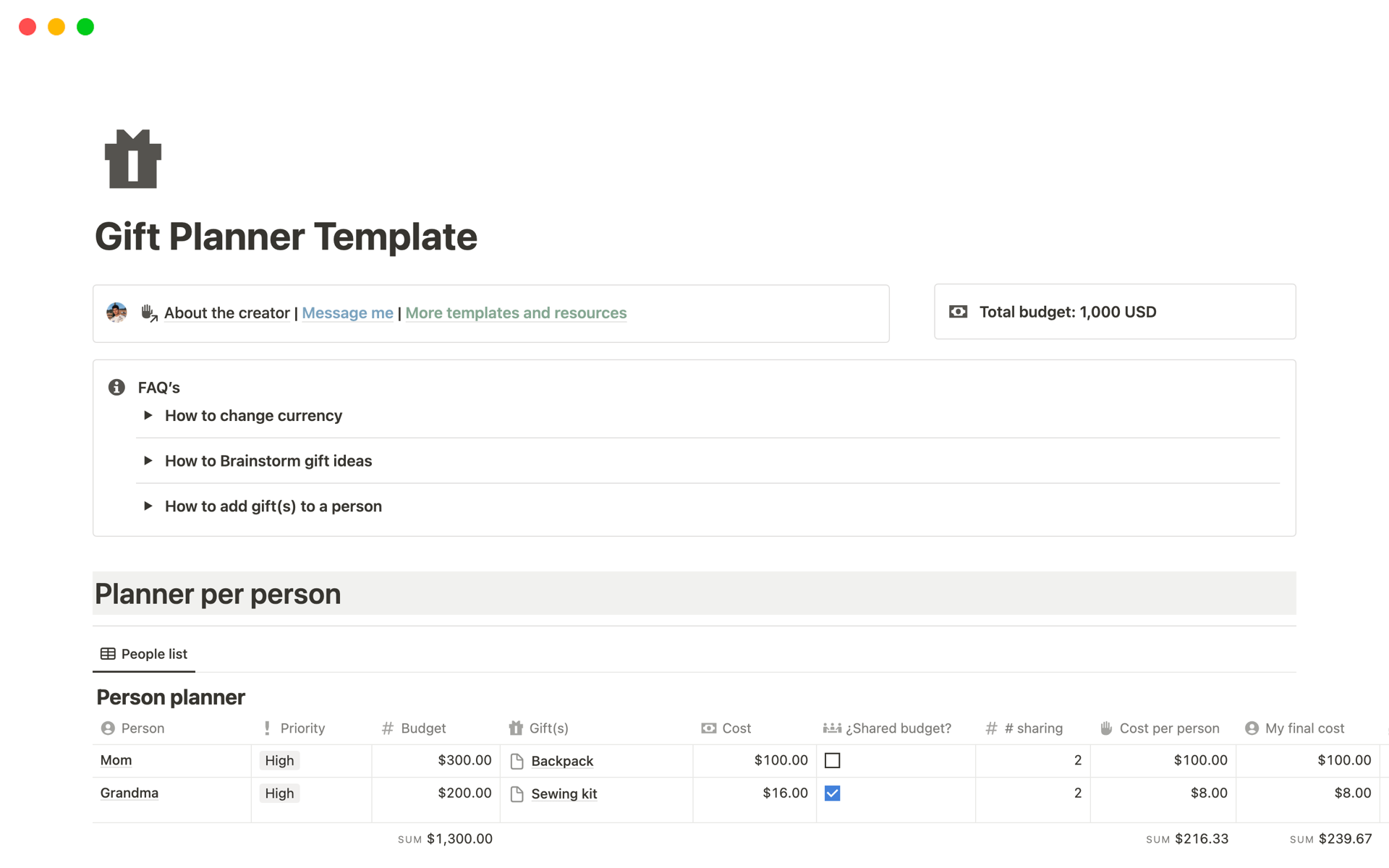
Task: Expand the "How to Brainstorm gift ideas" section
Action: click(x=148, y=461)
